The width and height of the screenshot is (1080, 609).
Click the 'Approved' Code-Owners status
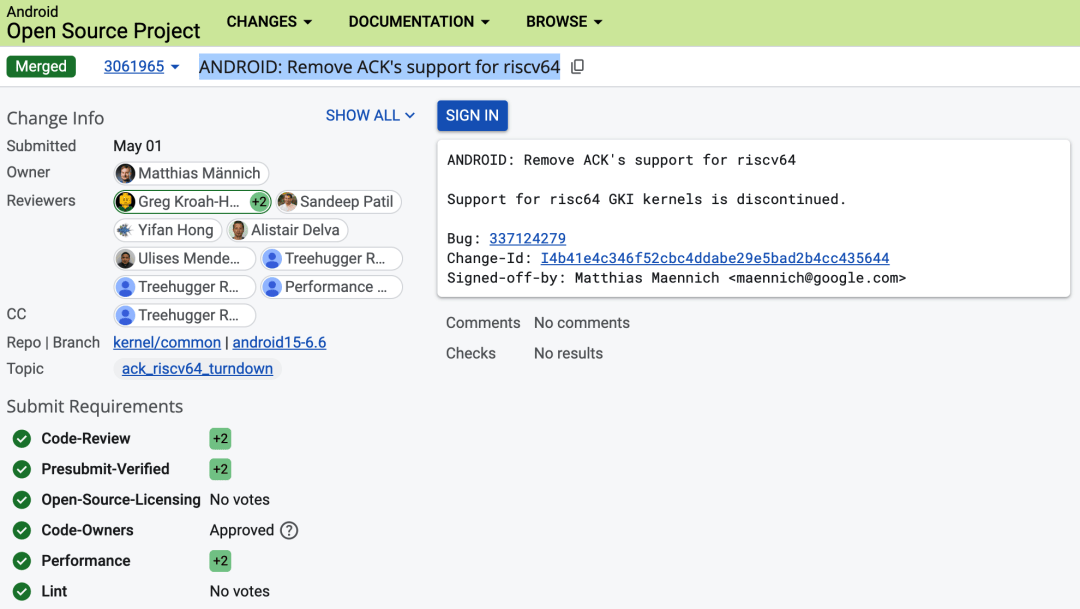point(242,530)
